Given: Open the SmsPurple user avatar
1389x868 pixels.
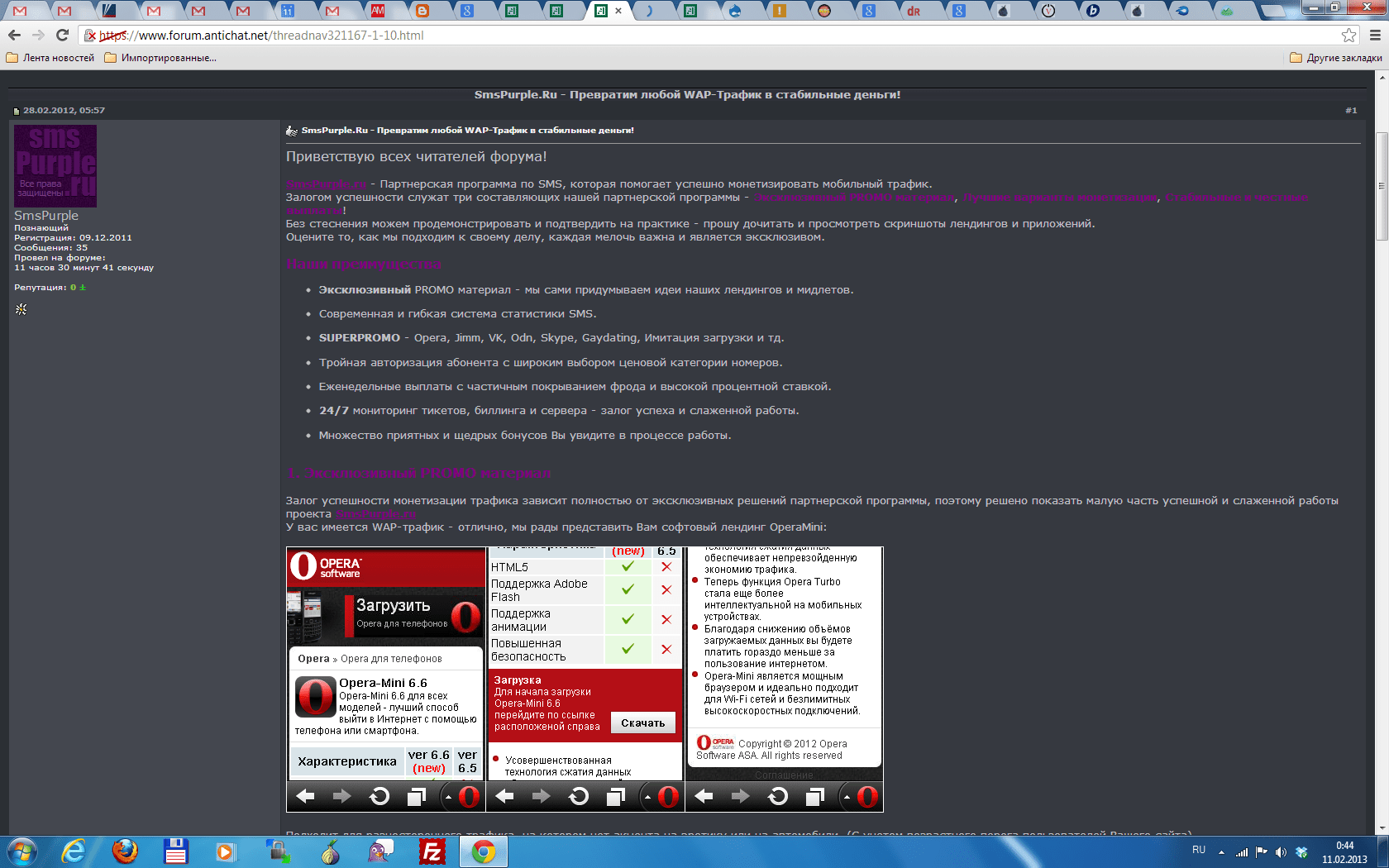Looking at the screenshot, I should tap(55, 166).
